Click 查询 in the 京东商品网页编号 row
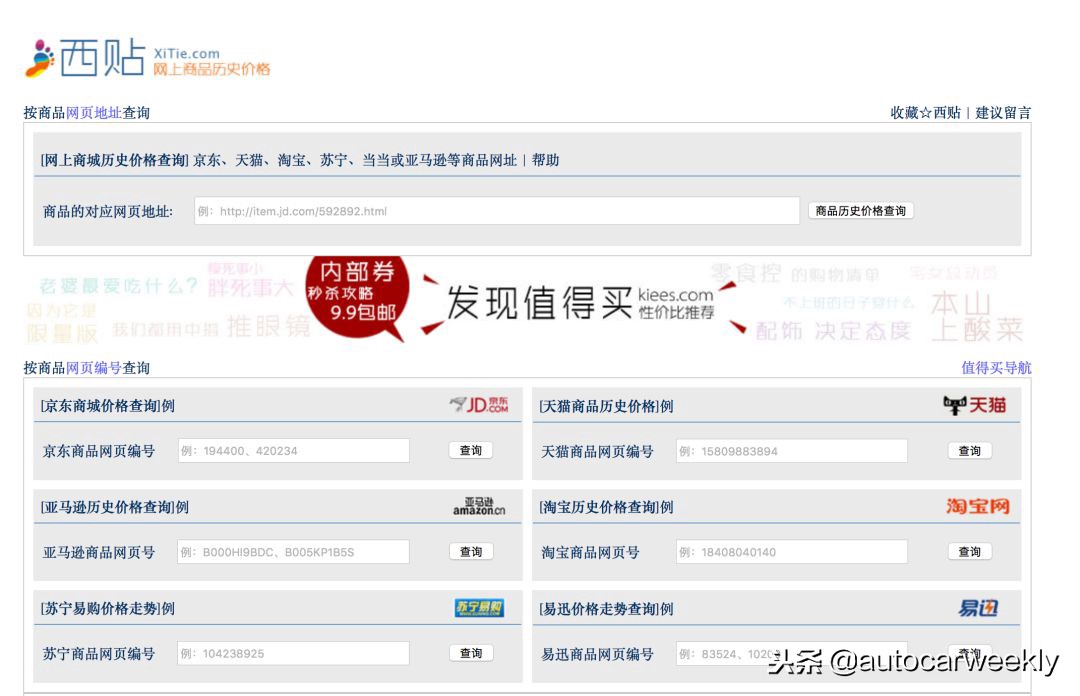Viewport: 1080px width, 696px height. point(470,450)
